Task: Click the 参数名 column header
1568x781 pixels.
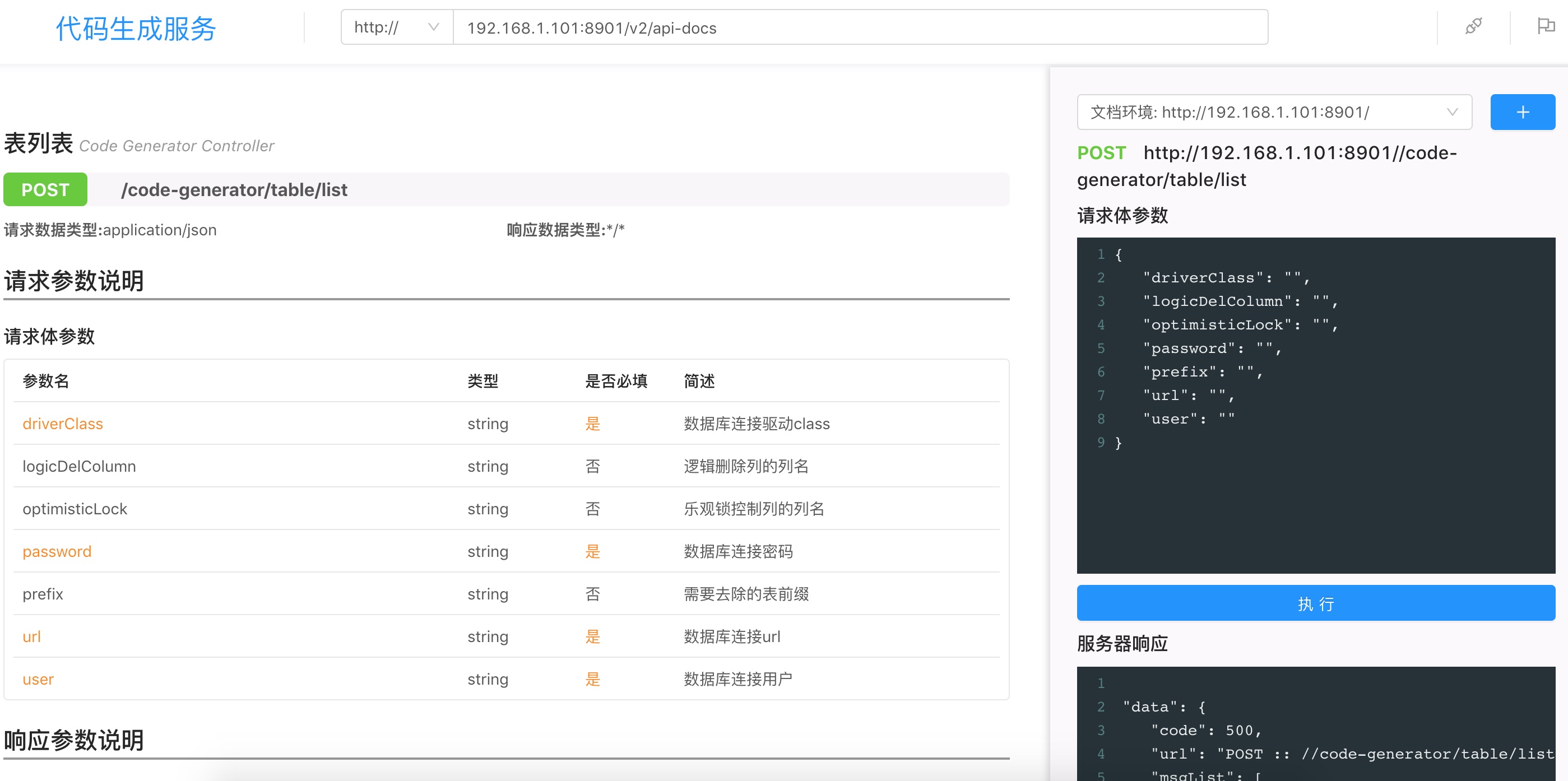Action: 45,381
